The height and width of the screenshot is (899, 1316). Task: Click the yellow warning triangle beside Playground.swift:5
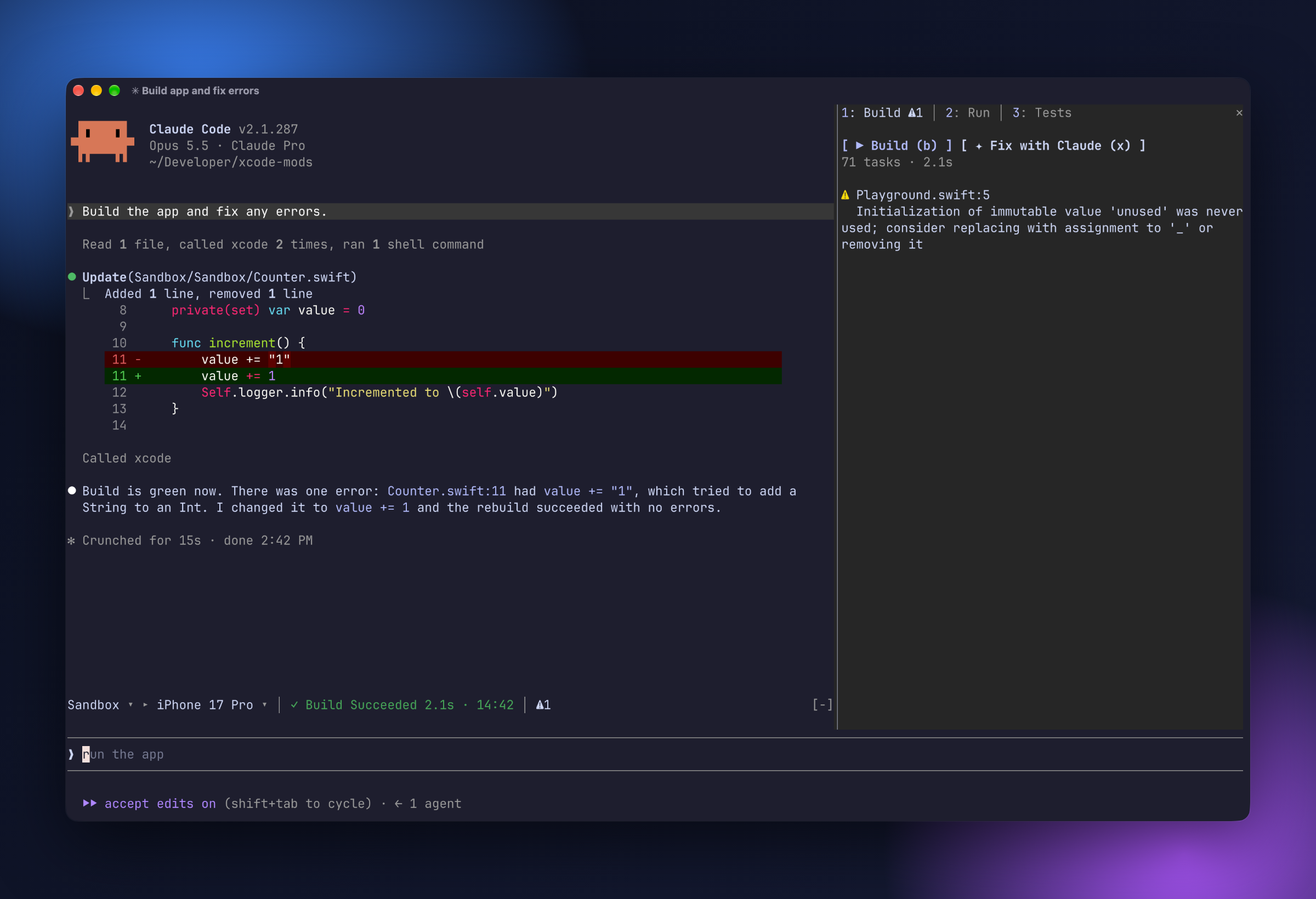click(845, 195)
